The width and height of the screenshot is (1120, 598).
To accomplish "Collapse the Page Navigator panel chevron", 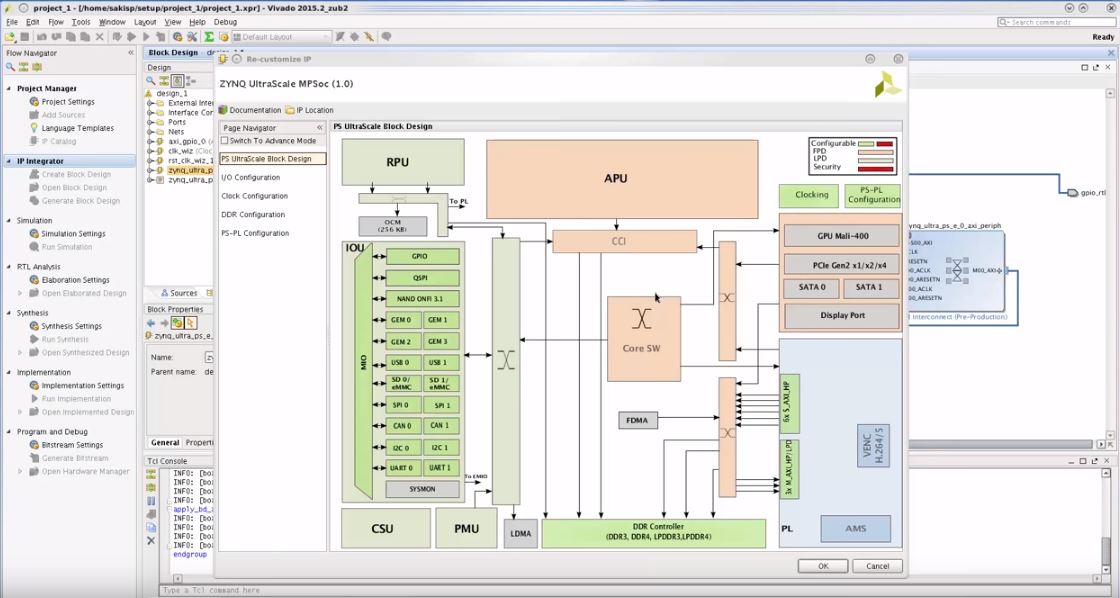I will (x=319, y=128).
